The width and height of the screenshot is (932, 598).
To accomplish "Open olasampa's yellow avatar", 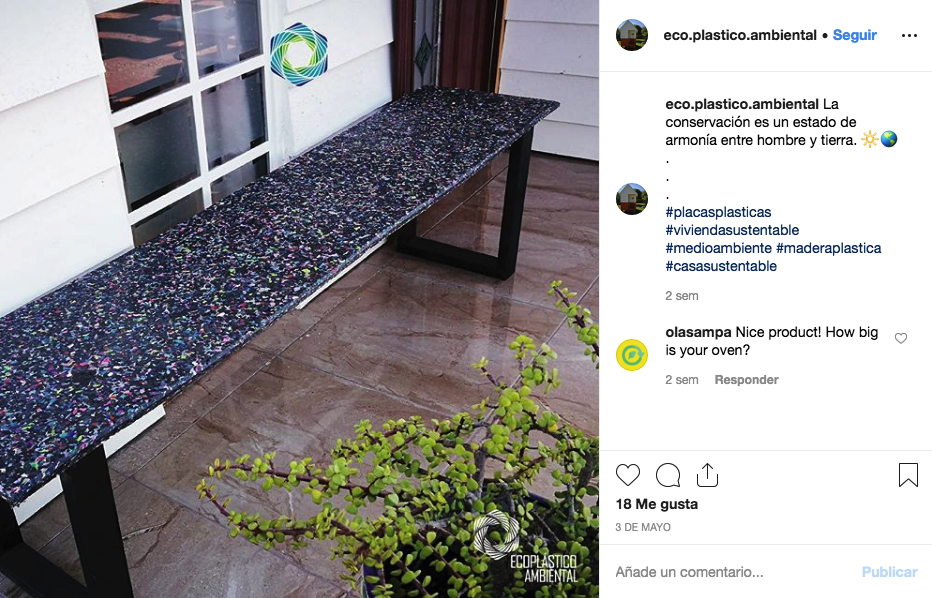I will 632,355.
